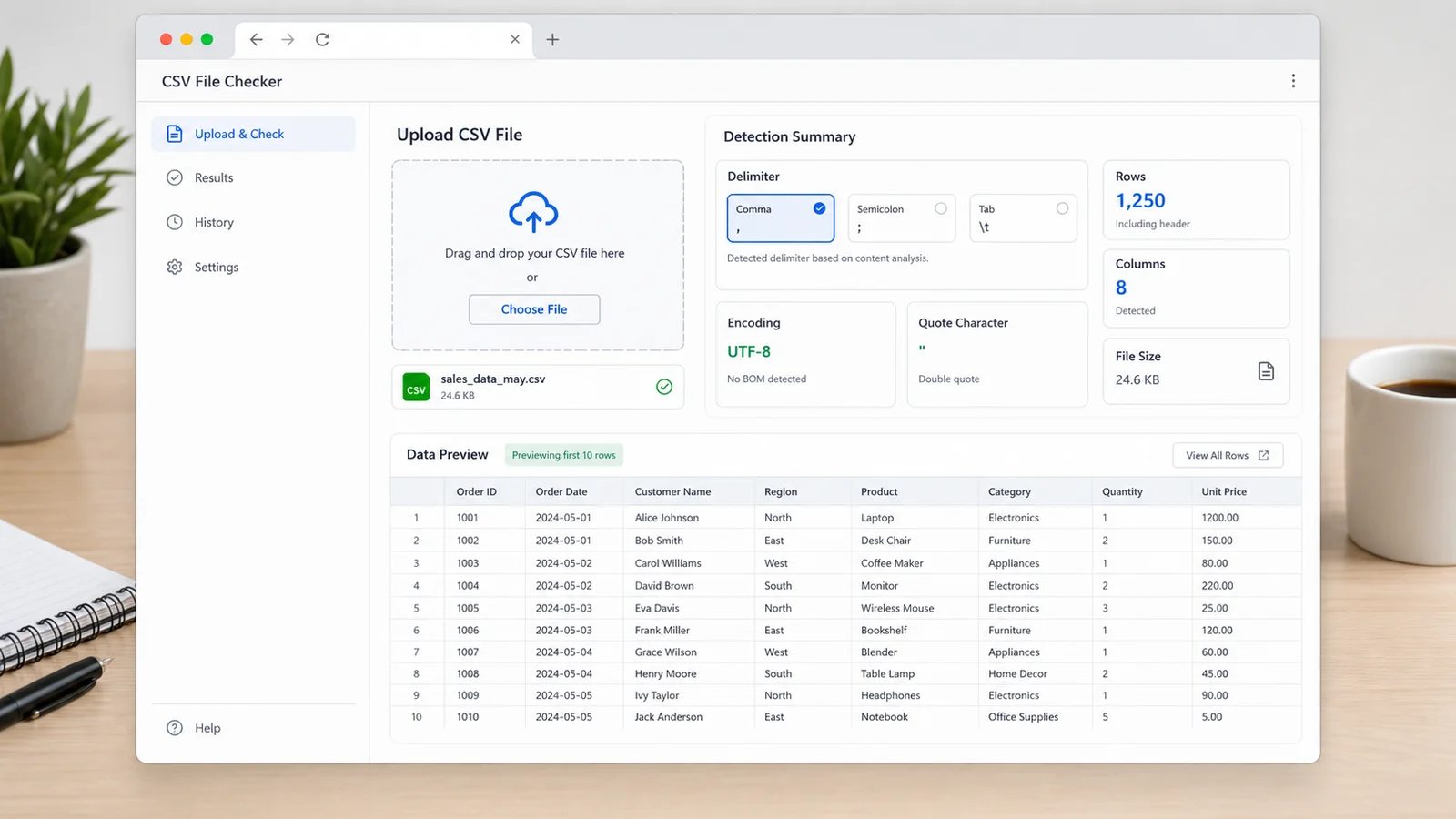Reload the page with refresh icon
This screenshot has width=1456, height=819.
pyautogui.click(x=322, y=39)
